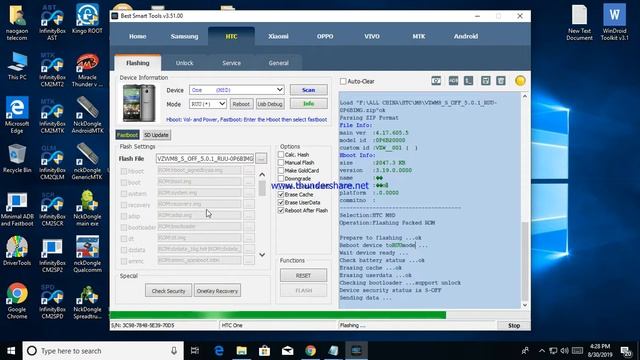Click the Scan button
The height and width of the screenshot is (360, 640).
point(309,90)
